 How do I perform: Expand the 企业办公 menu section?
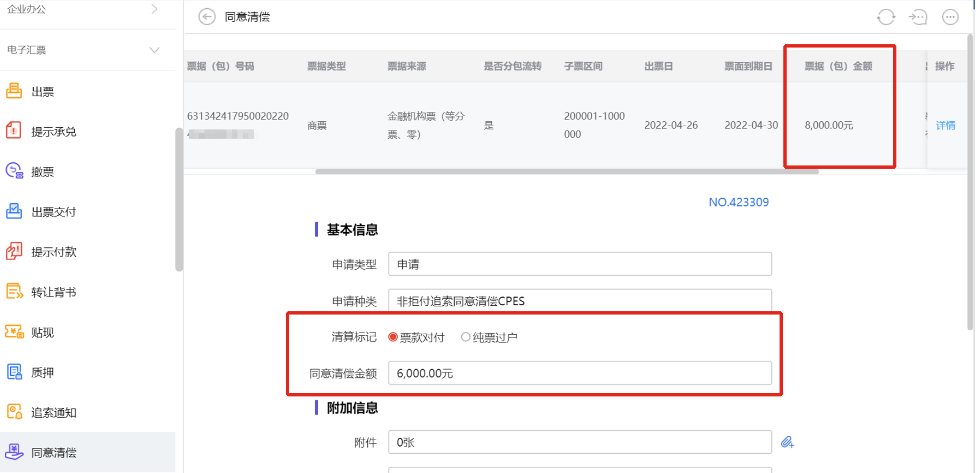coord(154,9)
